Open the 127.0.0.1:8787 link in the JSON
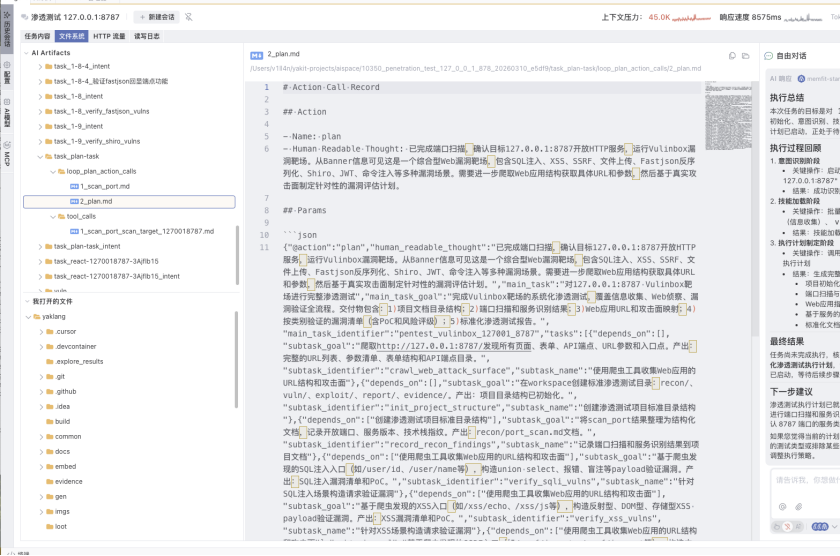Viewport: 840px width, 556px height. tap(454, 346)
